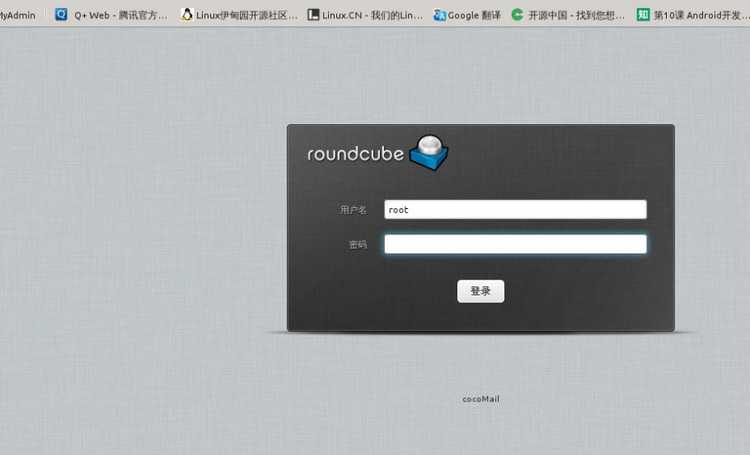This screenshot has height=455, width=750.
Task: Click the cocoMail footer text
Action: (x=481, y=399)
